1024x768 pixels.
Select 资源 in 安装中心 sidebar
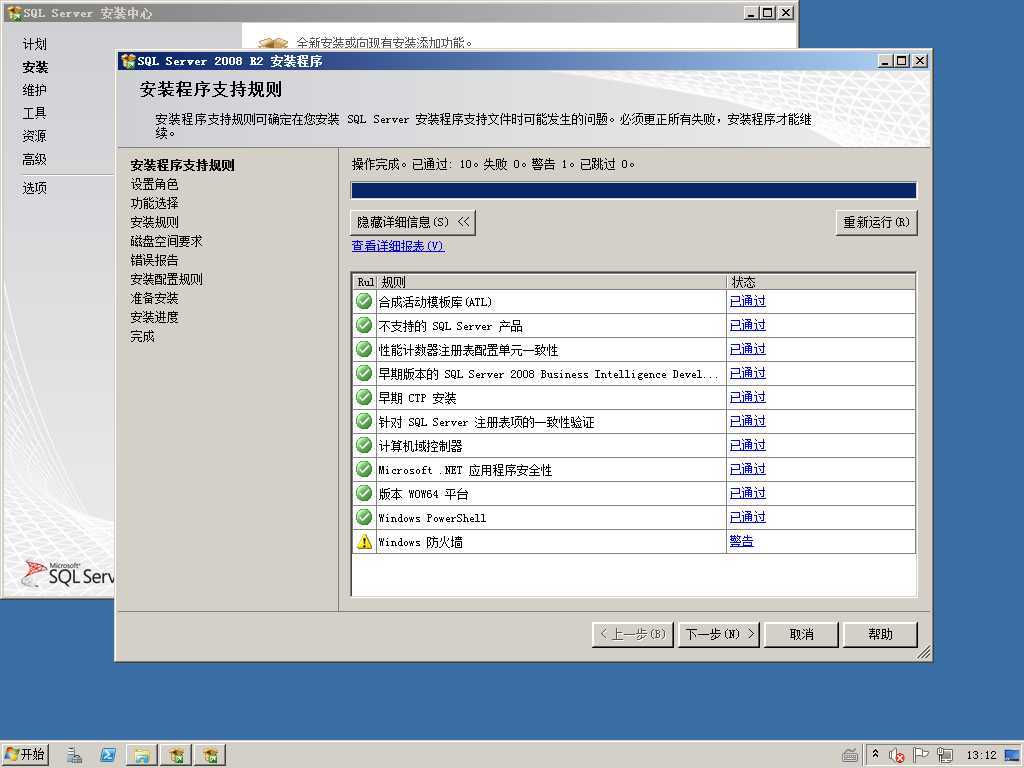click(x=35, y=136)
